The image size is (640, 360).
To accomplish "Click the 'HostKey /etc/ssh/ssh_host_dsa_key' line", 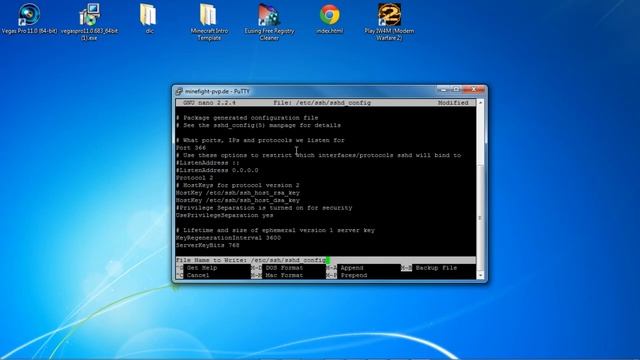I will (238, 200).
